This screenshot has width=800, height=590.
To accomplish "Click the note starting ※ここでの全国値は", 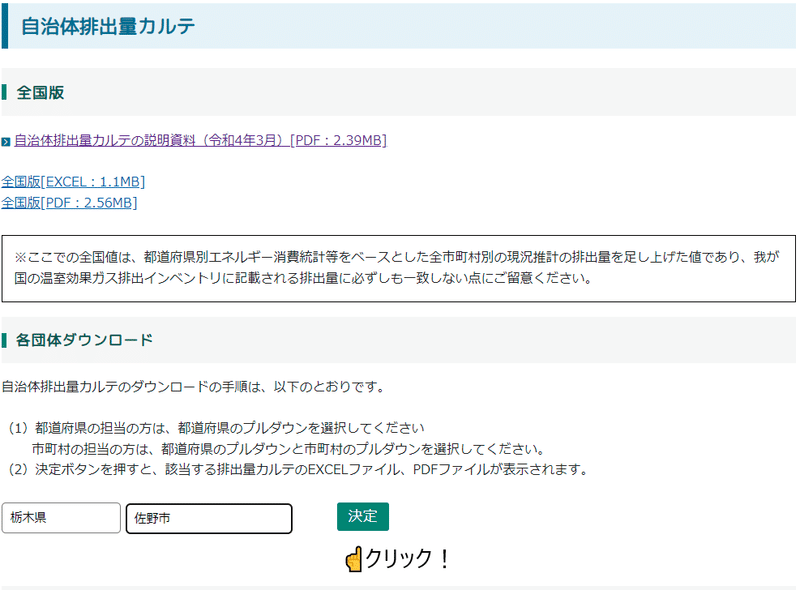I will (x=398, y=268).
